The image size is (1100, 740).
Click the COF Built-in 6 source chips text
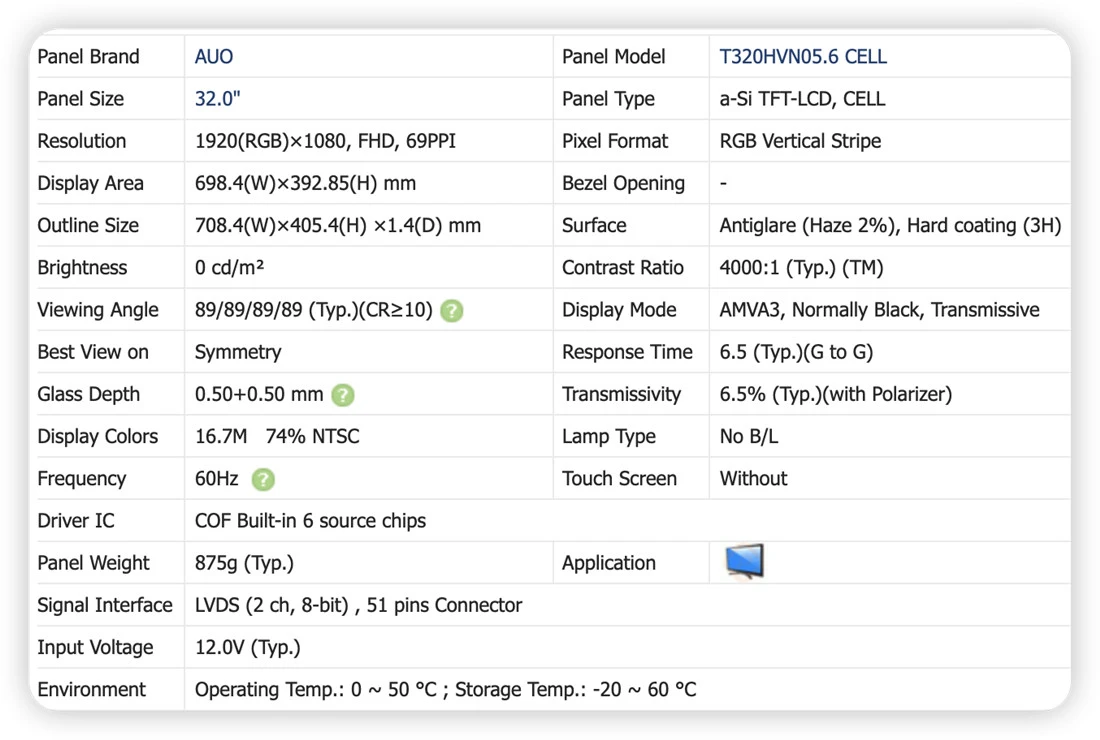(x=310, y=521)
